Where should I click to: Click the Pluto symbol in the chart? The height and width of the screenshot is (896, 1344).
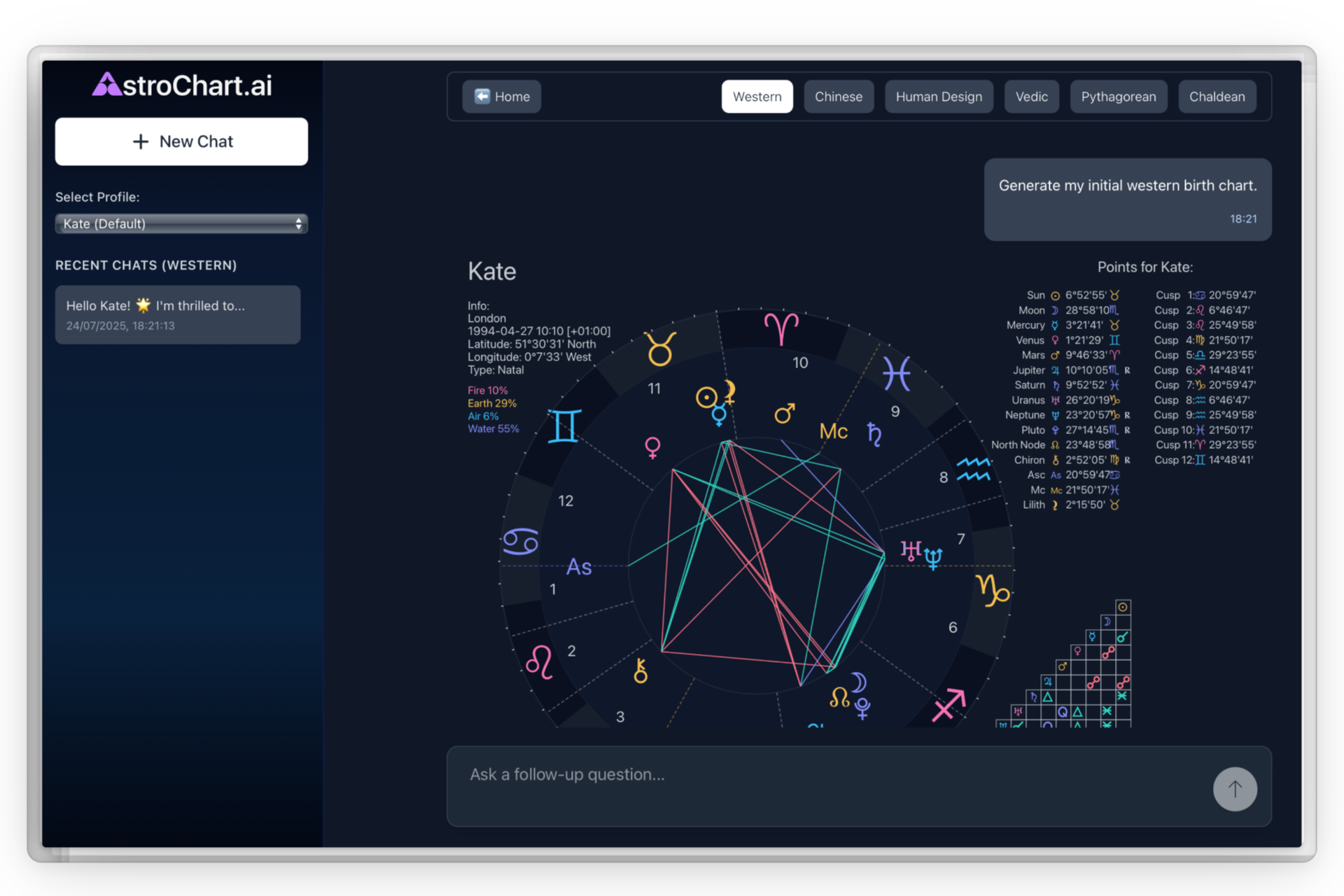pos(863,708)
